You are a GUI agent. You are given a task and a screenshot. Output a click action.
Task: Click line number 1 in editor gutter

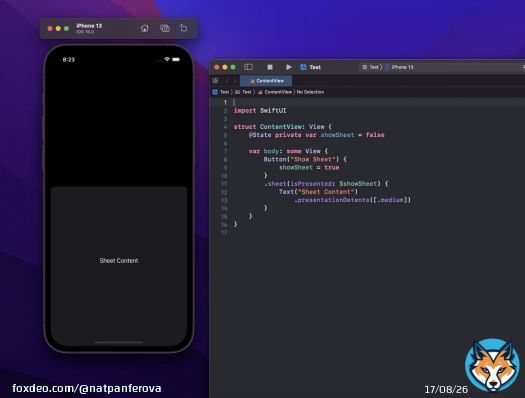coord(225,102)
